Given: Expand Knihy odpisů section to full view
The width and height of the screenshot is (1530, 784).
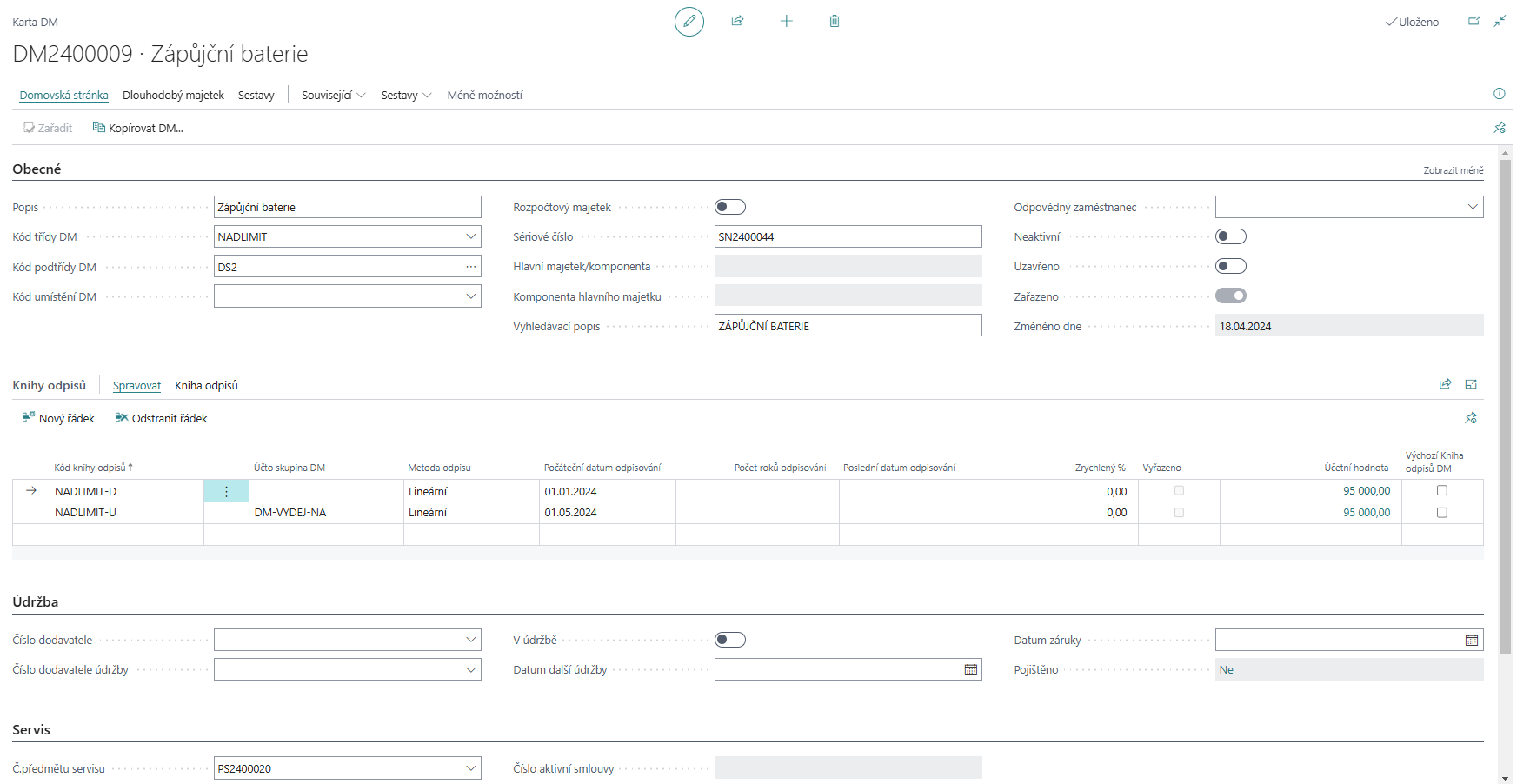Looking at the screenshot, I should click(1471, 384).
